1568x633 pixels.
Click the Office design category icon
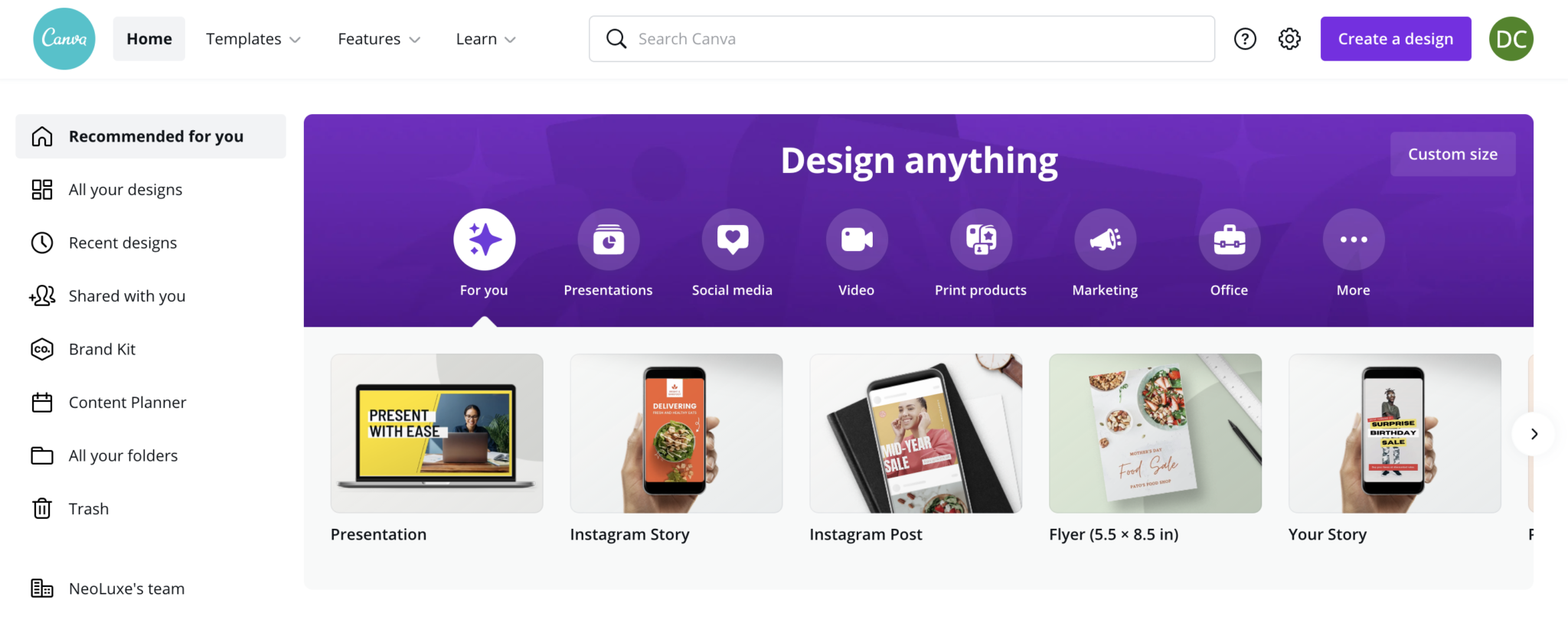(1229, 239)
